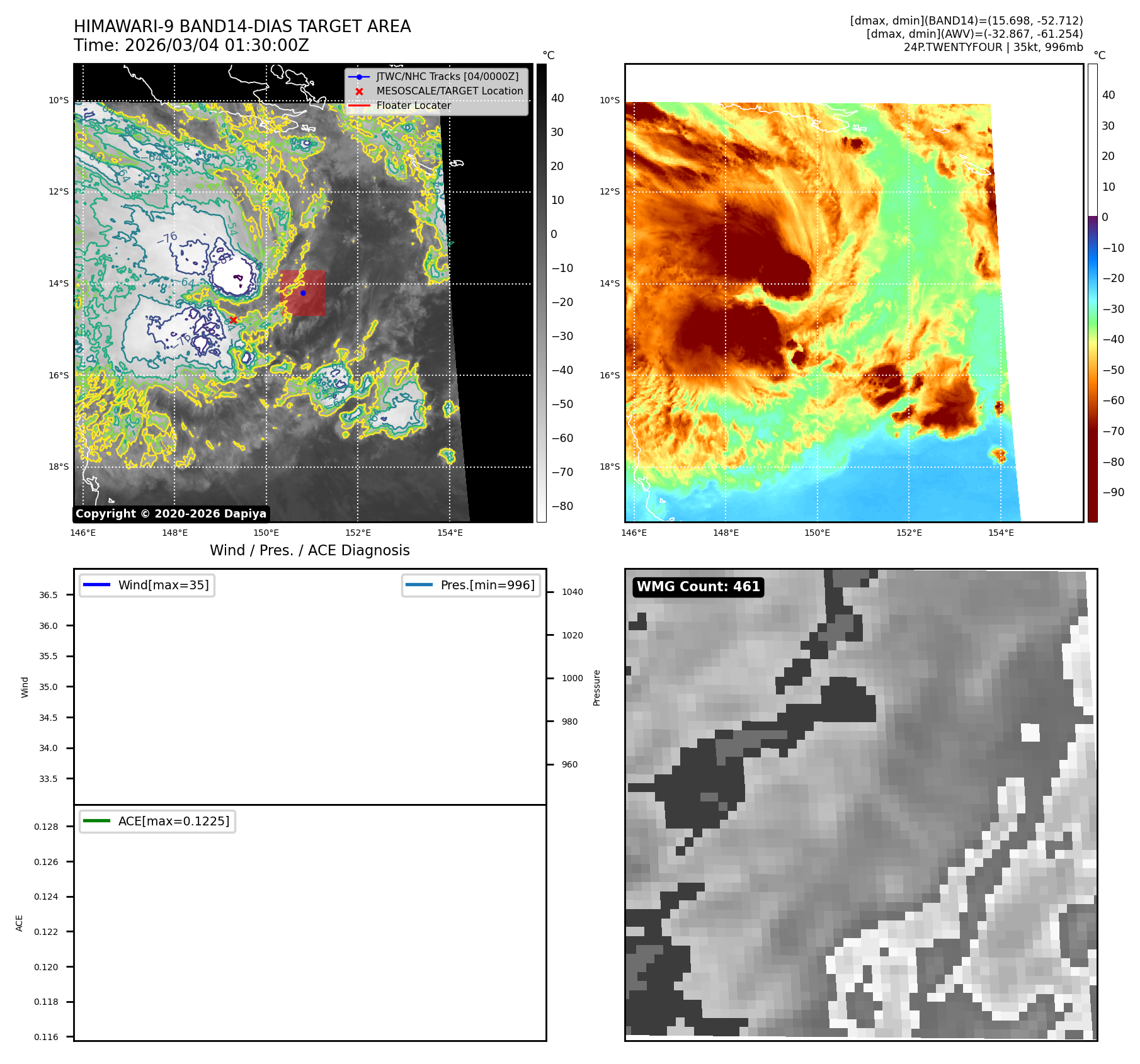Select the JTWC/NHC Tracks legend entry
1140x1064 pixels.
447,77
